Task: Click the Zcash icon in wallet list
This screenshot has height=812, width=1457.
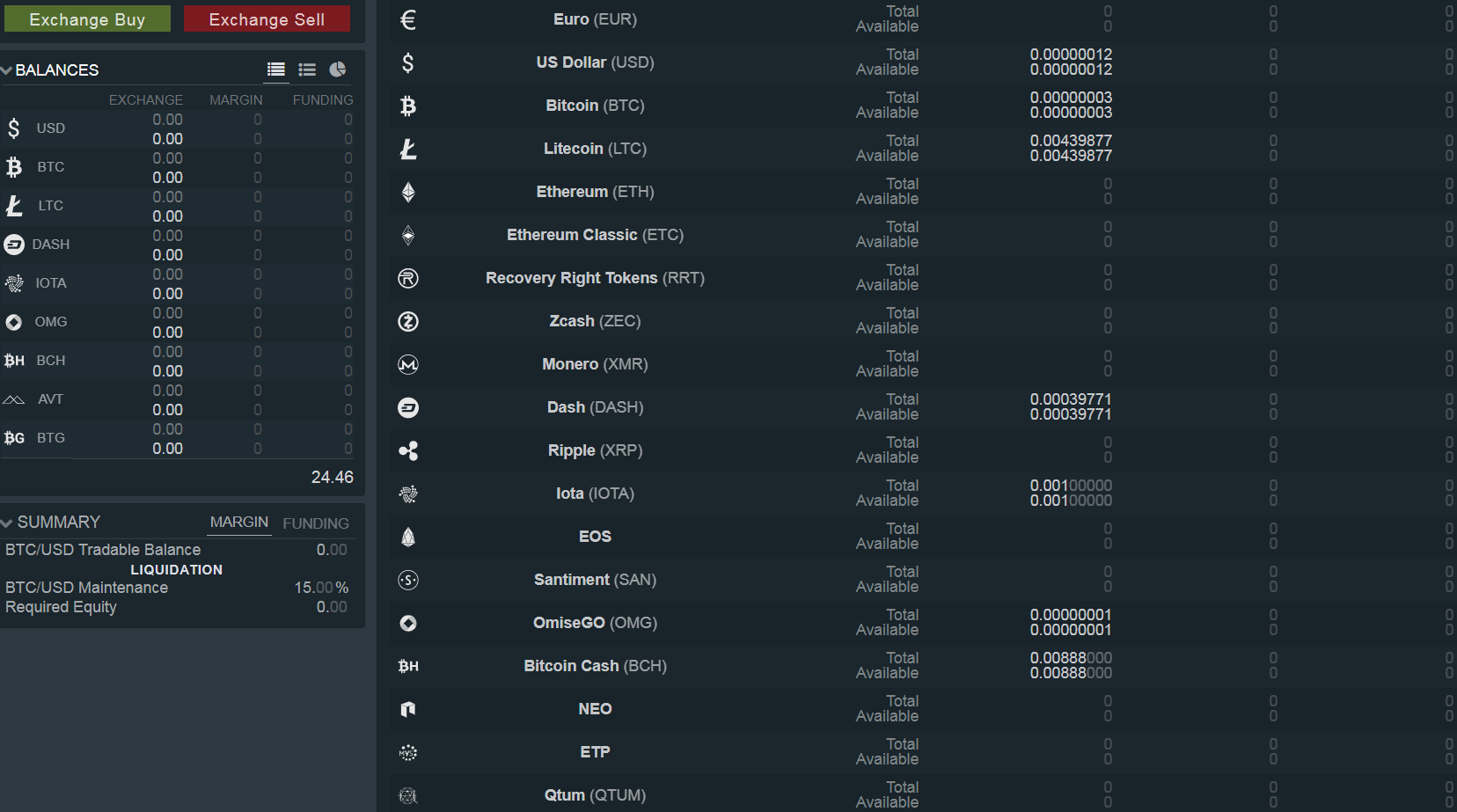Action: [408, 321]
